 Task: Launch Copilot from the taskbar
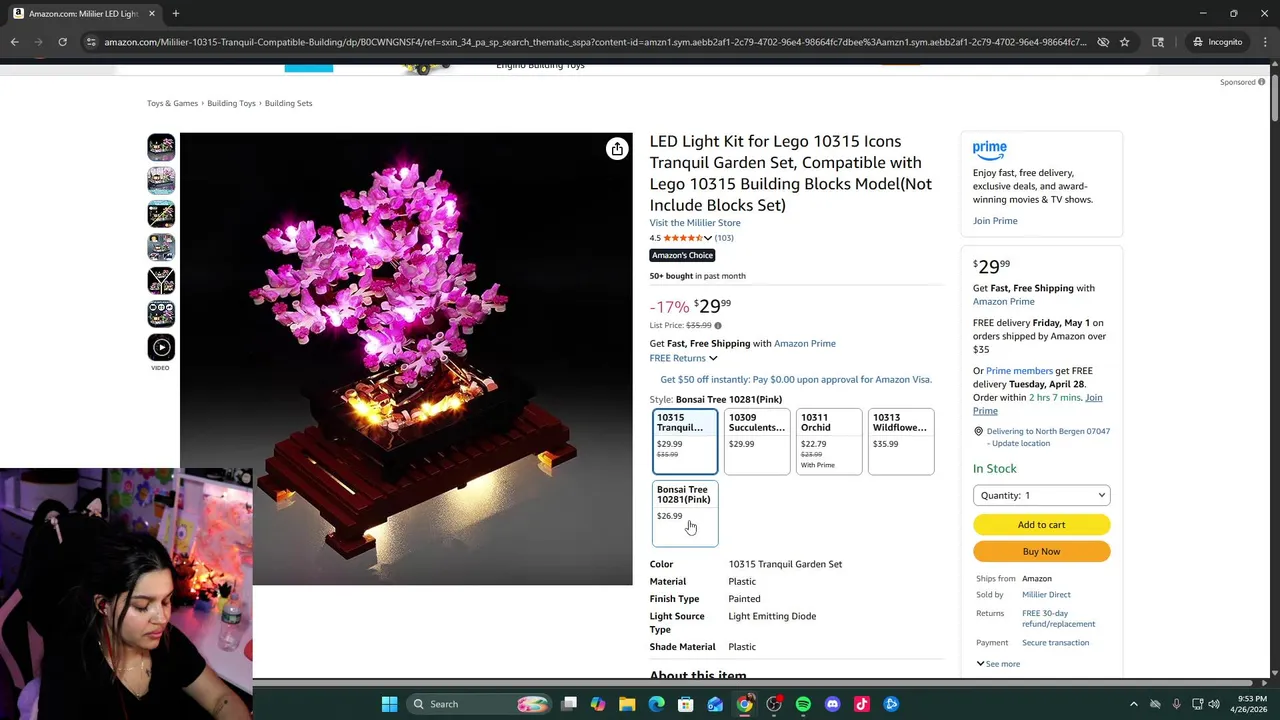pos(598,704)
